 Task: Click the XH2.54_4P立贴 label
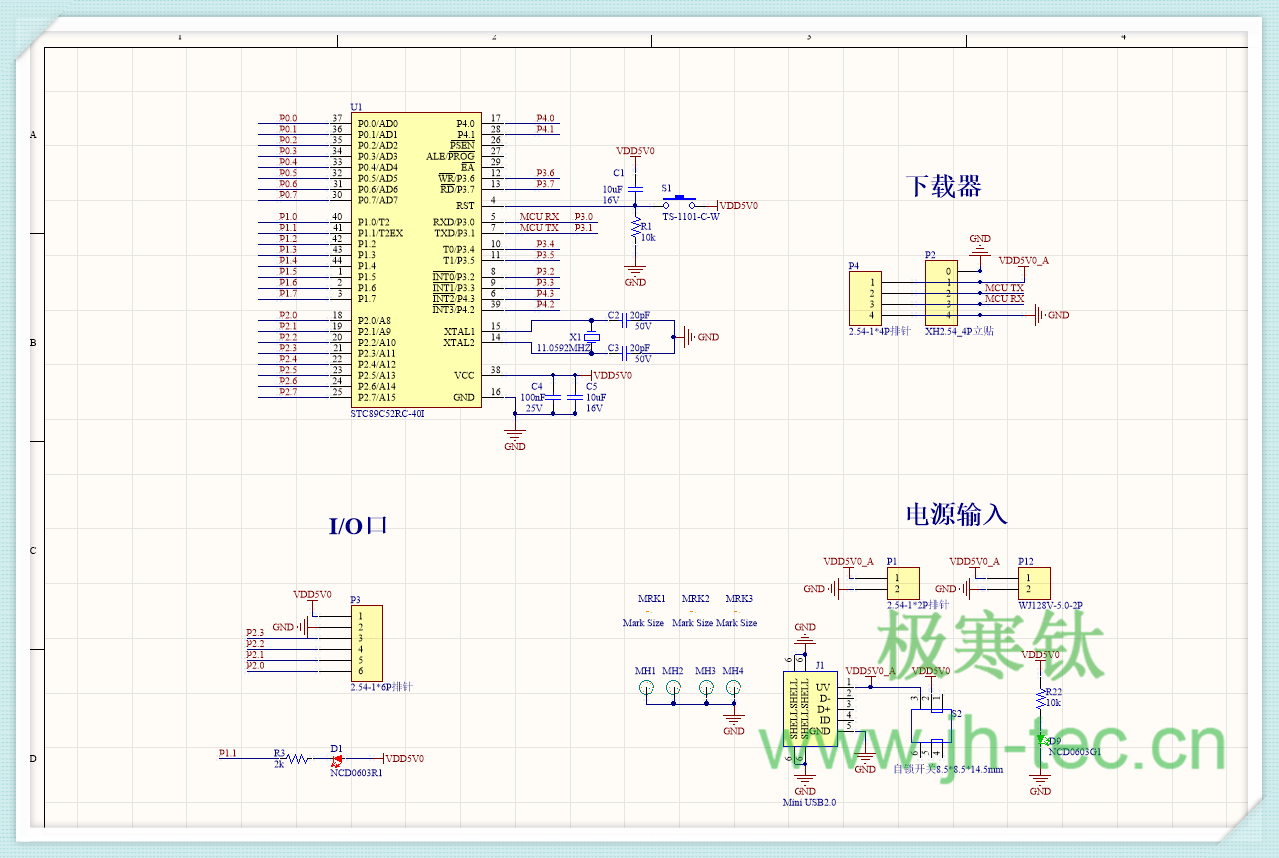(961, 330)
